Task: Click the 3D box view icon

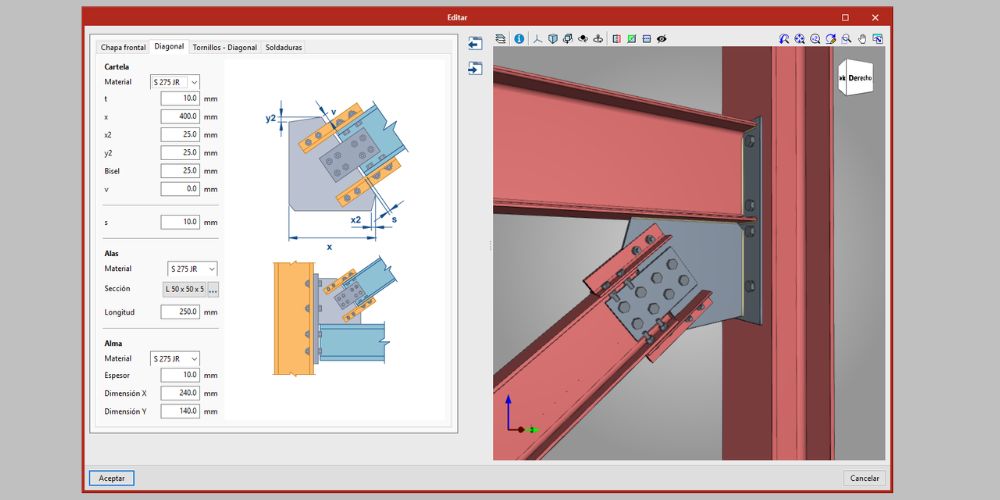Action: pos(552,39)
